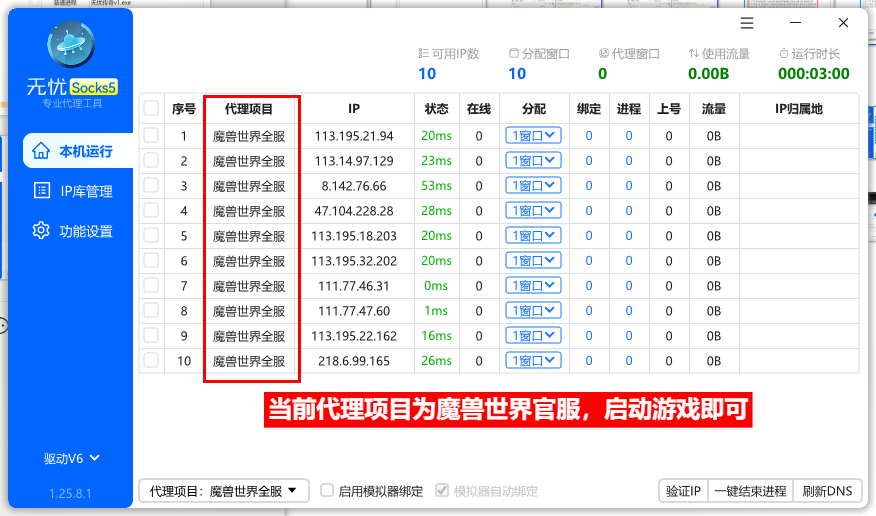Click the UFO logo of 无忧Socks5
876x516 pixels.
pyautogui.click(x=71, y=44)
